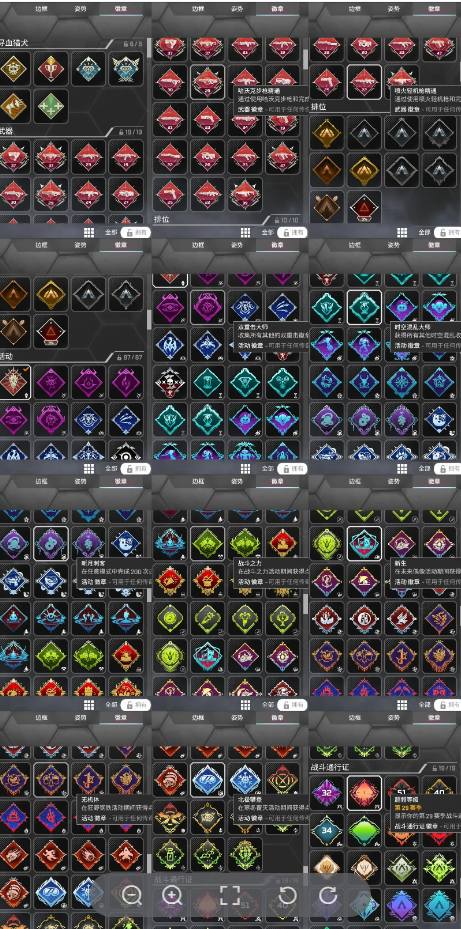Select the blue crown badge under 浮血猎犬
Image resolution: width=461 pixels, height=929 pixels.
(x=88, y=69)
